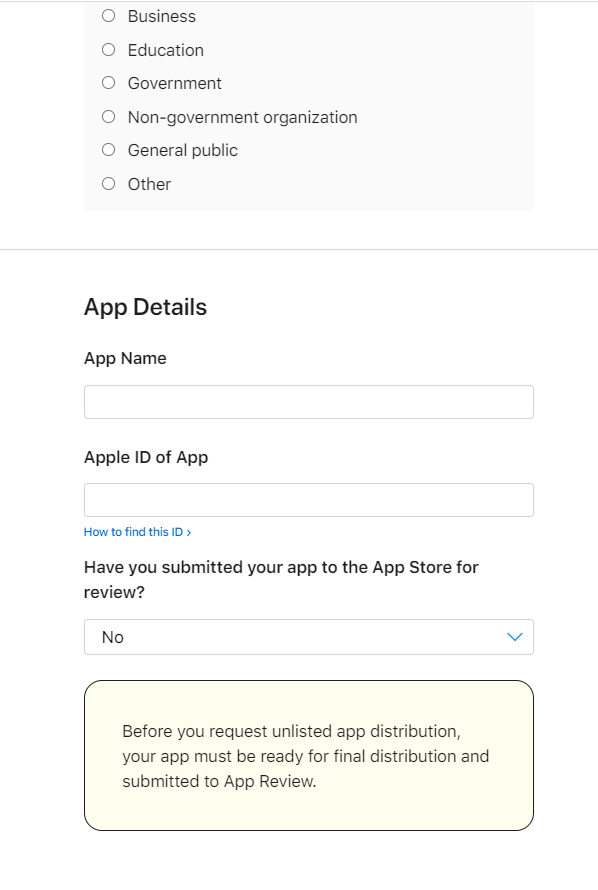Click the Apple ID of App label

[x=146, y=457]
